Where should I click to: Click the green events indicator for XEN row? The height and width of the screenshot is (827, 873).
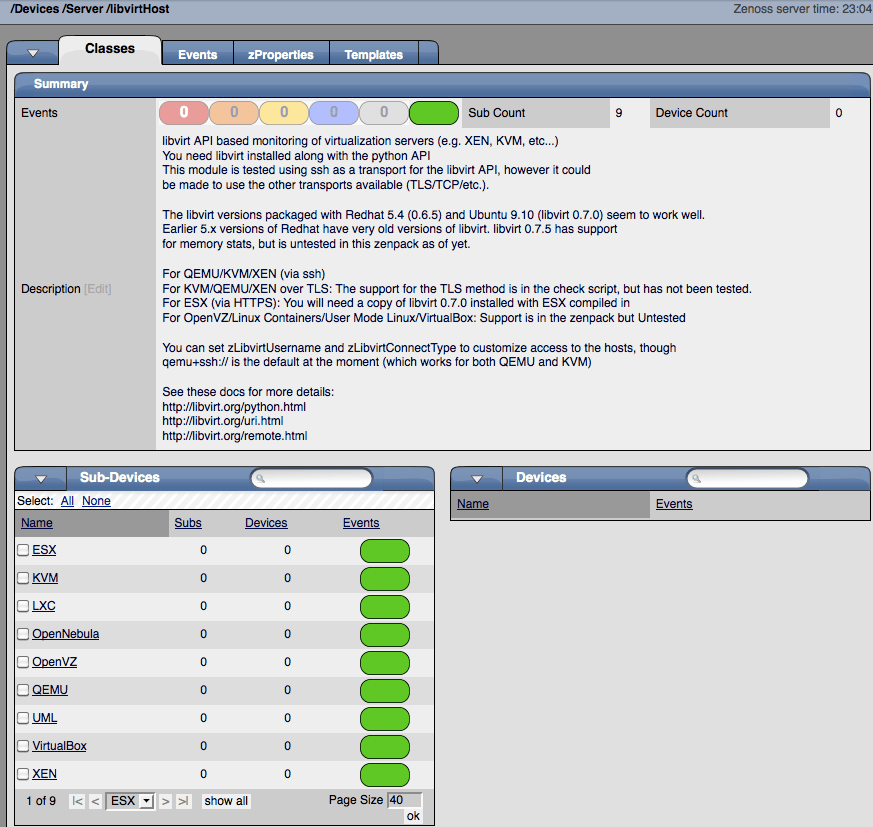(384, 775)
